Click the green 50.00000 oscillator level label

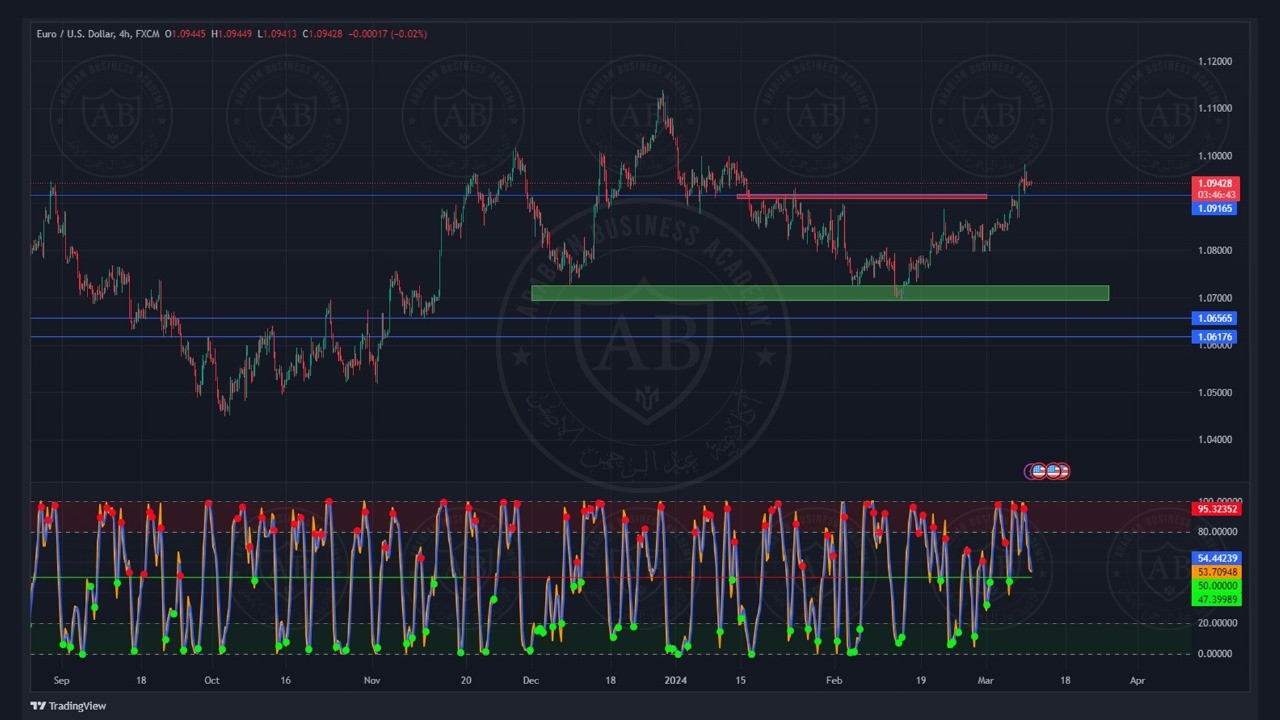coord(1217,586)
